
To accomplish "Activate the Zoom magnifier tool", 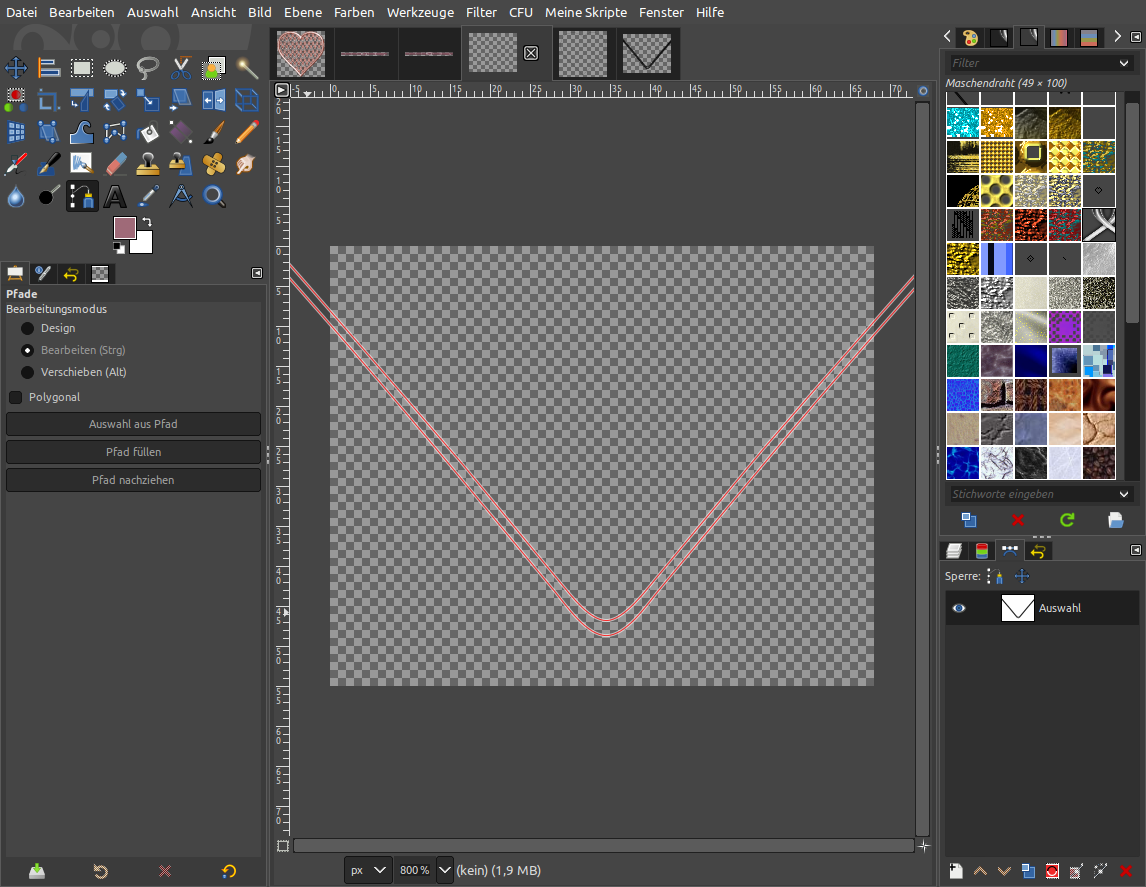I will tap(214, 196).
